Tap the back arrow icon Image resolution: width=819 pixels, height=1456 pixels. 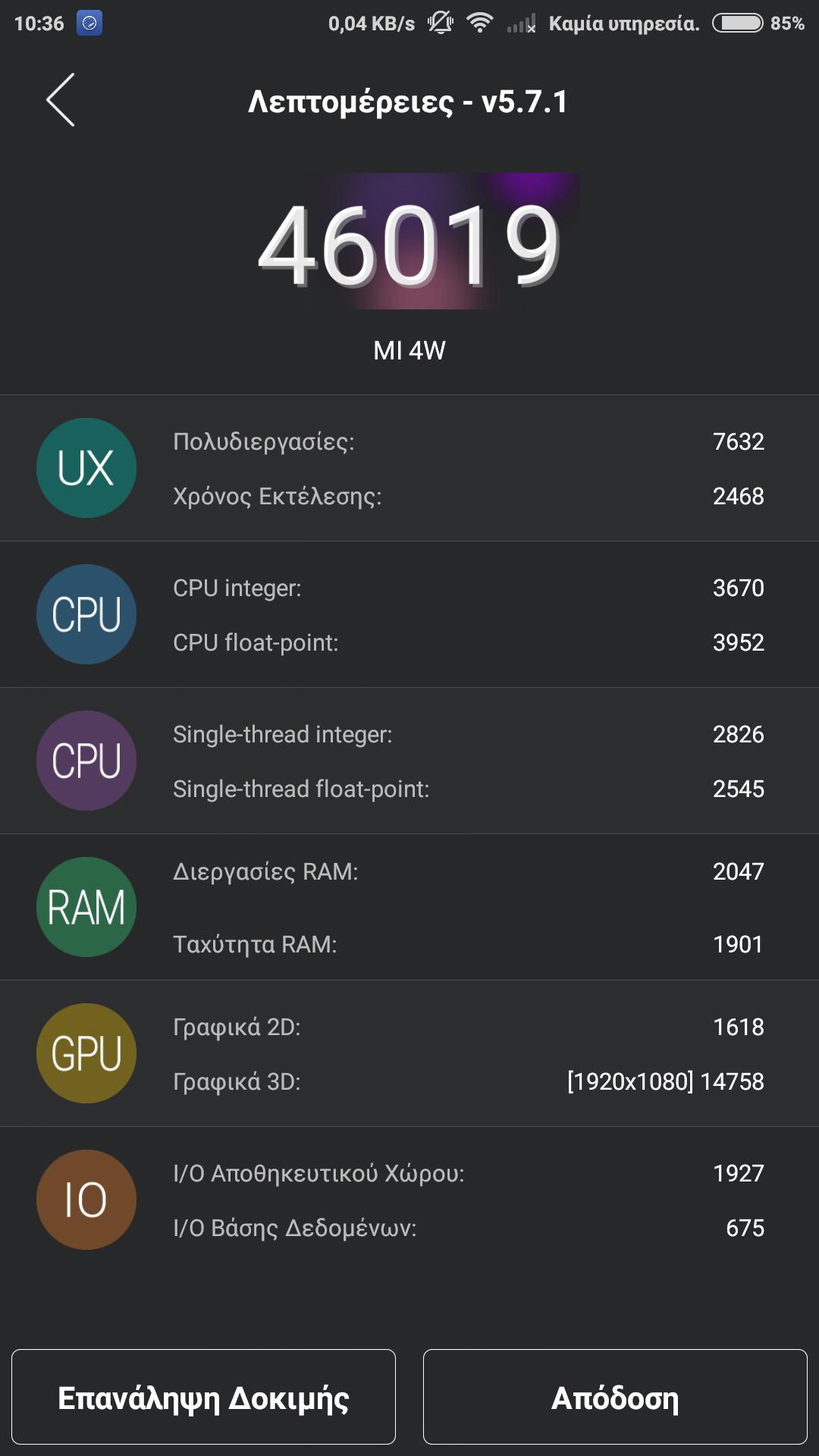click(61, 100)
